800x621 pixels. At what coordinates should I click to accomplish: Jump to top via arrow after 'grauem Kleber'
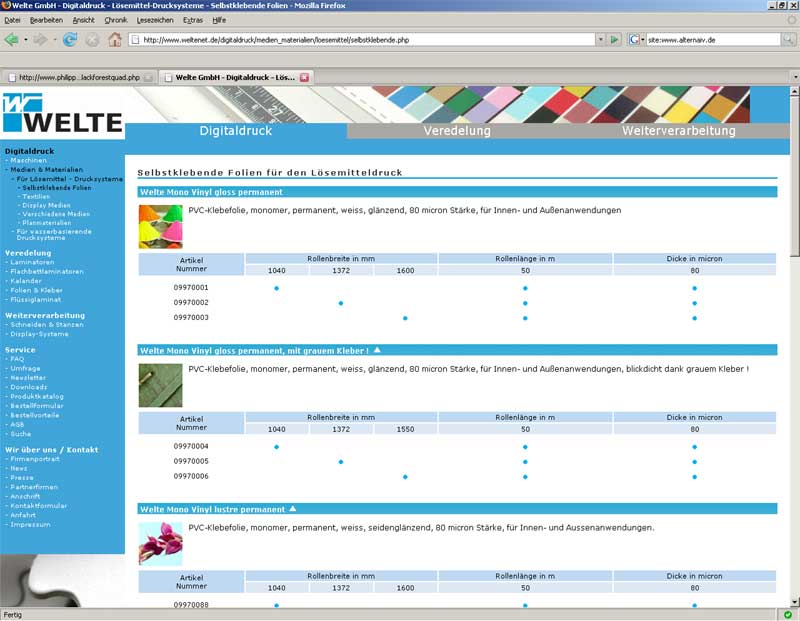tap(377, 350)
